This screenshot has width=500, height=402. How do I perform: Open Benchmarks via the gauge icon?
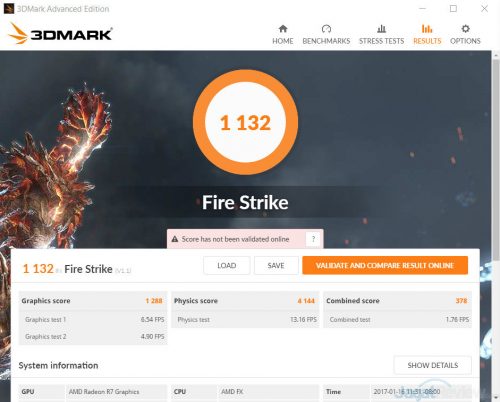[x=326, y=29]
